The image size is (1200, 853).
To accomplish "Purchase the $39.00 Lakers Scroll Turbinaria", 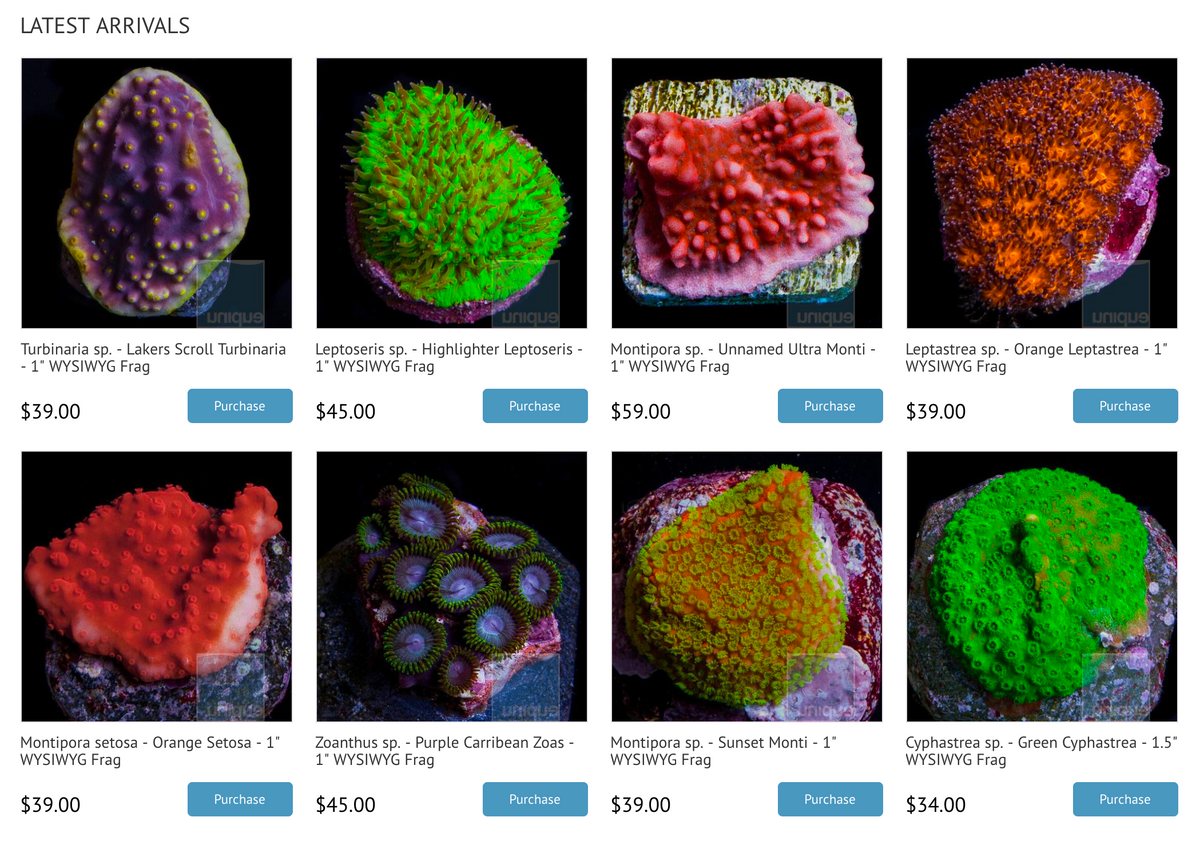I will [240, 406].
